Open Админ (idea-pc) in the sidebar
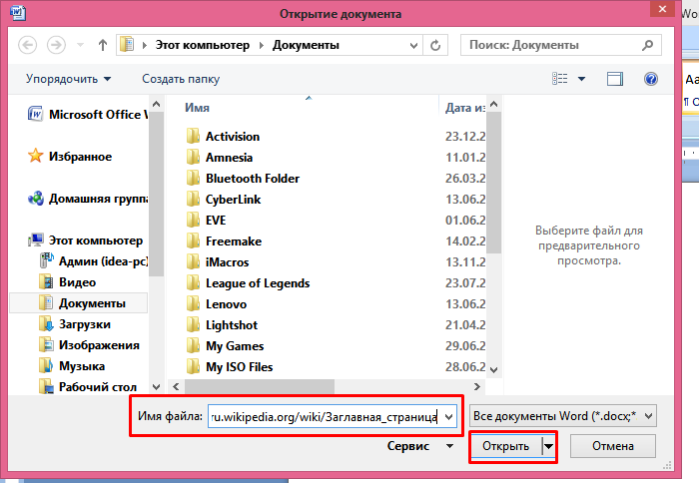Viewport: 699px width, 483px height. coord(94,261)
